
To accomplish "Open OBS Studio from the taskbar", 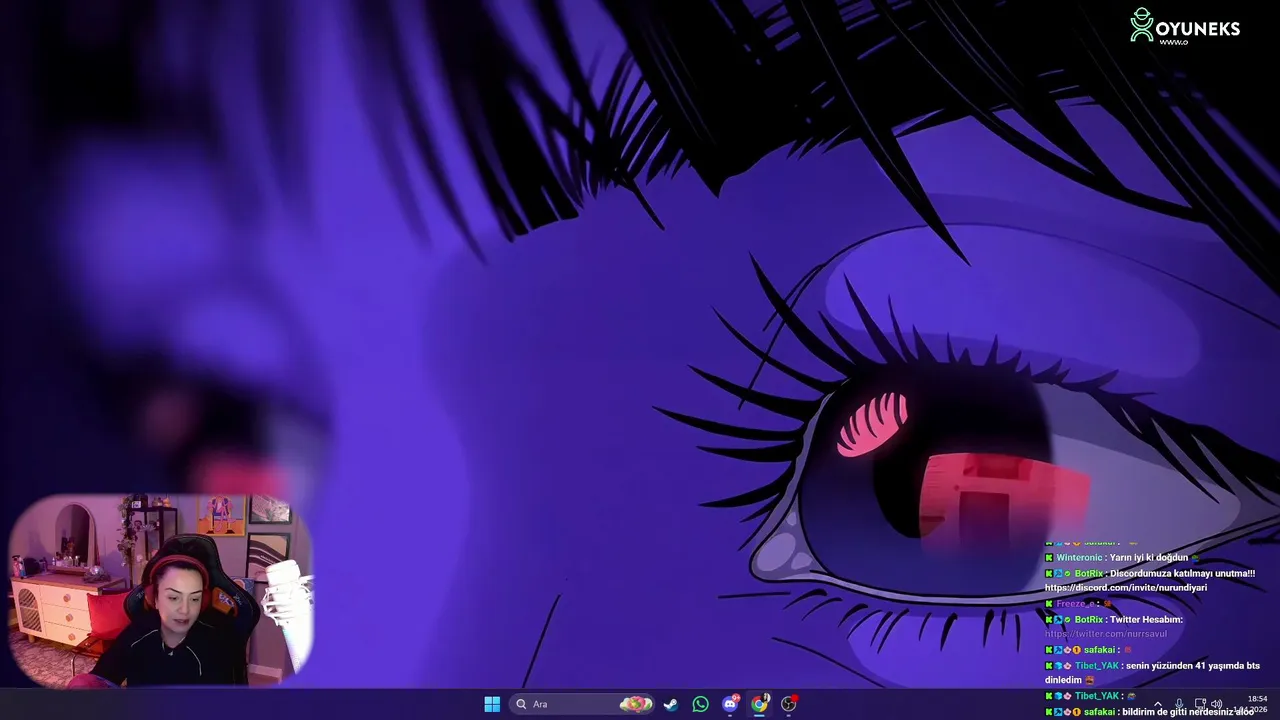I will pyautogui.click(x=789, y=704).
